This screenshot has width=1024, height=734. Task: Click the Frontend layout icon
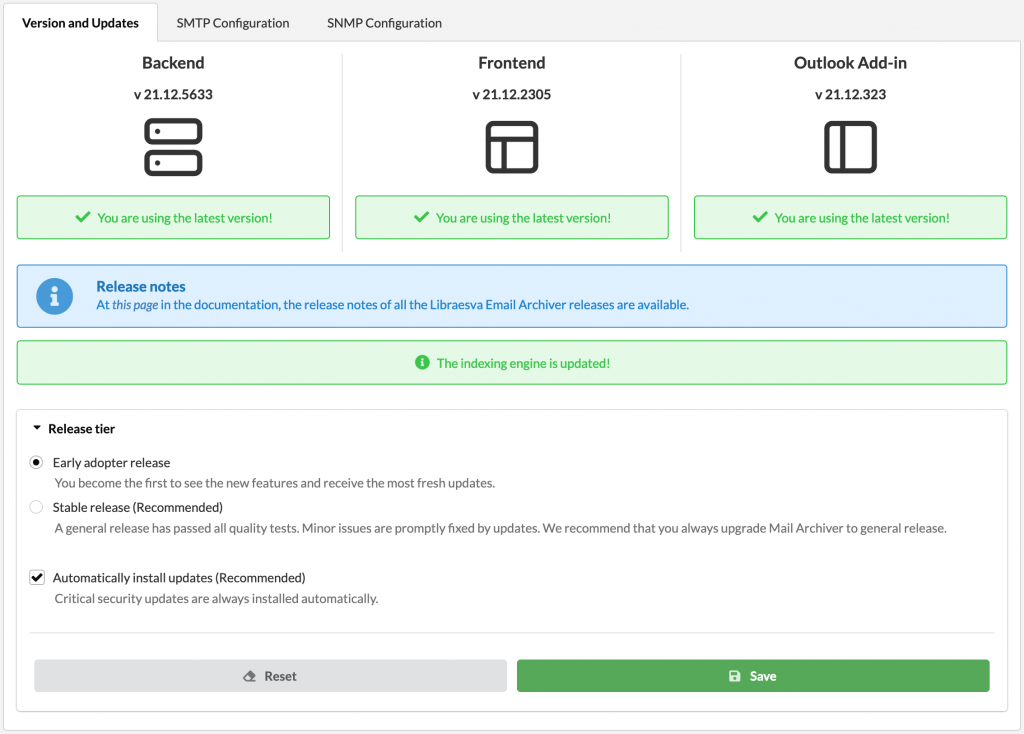pos(511,147)
